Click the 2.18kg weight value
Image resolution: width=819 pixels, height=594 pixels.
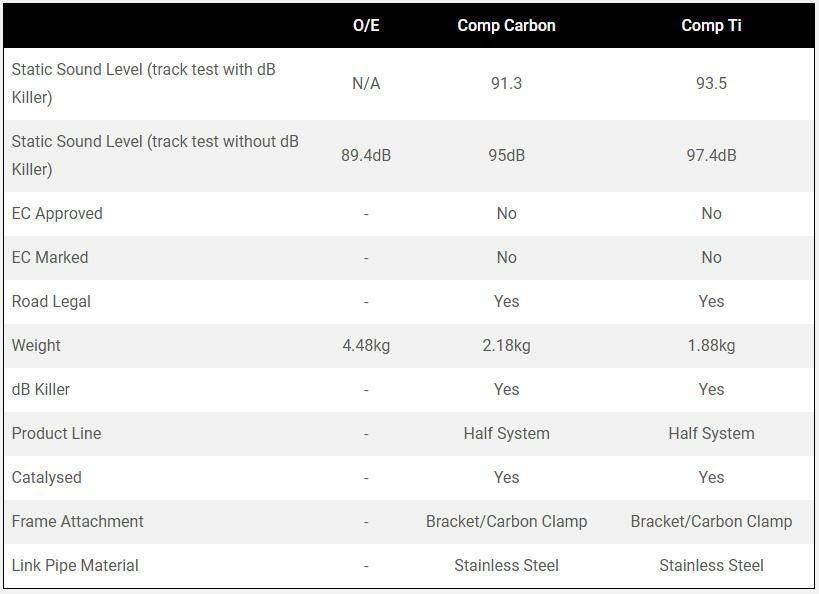coord(506,345)
